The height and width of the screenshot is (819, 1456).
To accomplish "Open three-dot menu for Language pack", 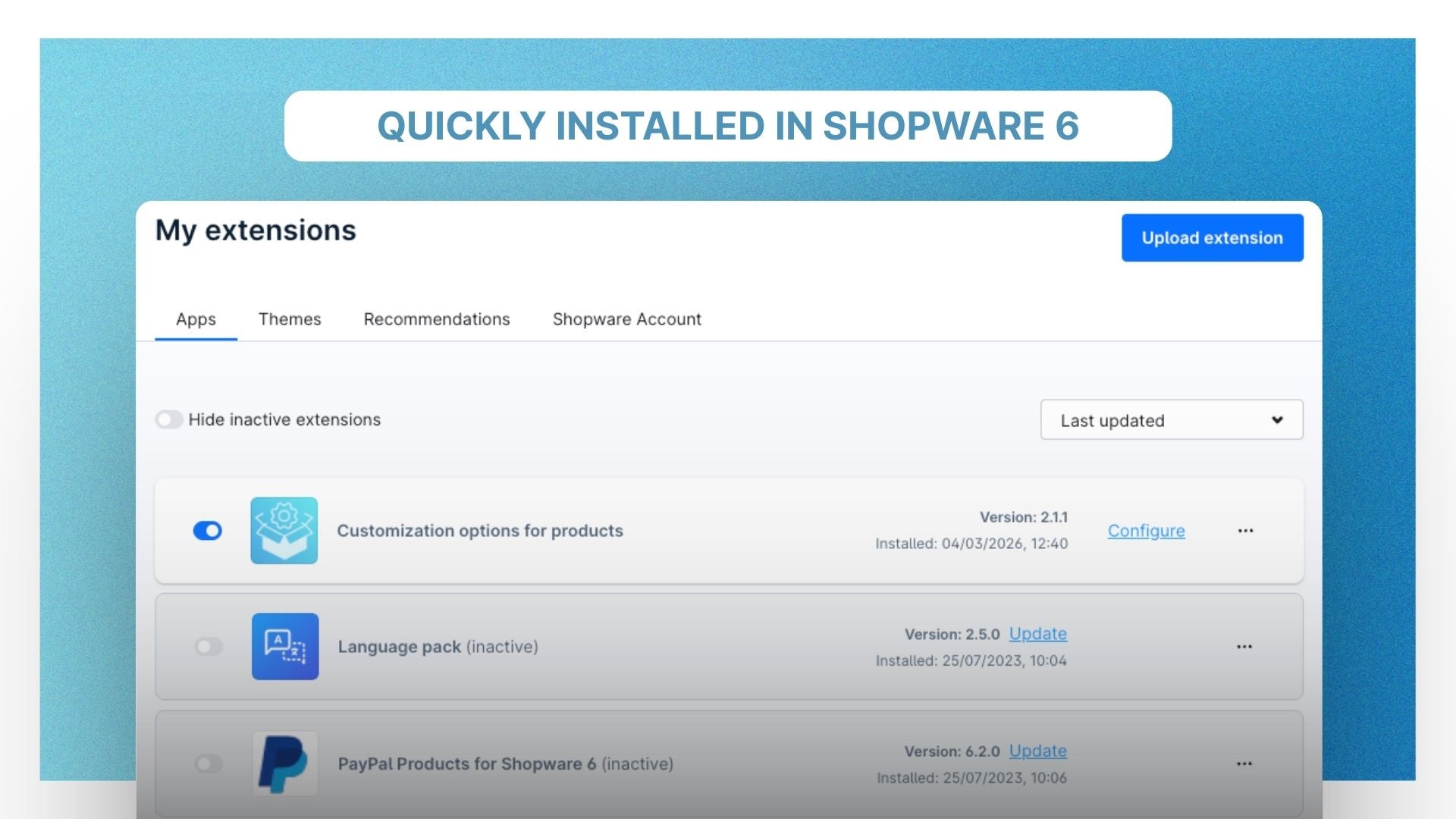I will pyautogui.click(x=1244, y=647).
